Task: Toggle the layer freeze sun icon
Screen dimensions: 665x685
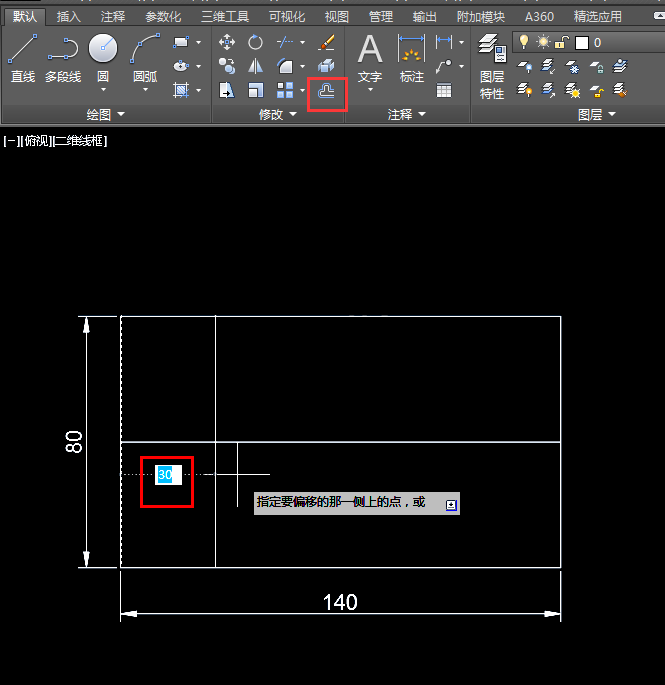Action: (x=543, y=42)
